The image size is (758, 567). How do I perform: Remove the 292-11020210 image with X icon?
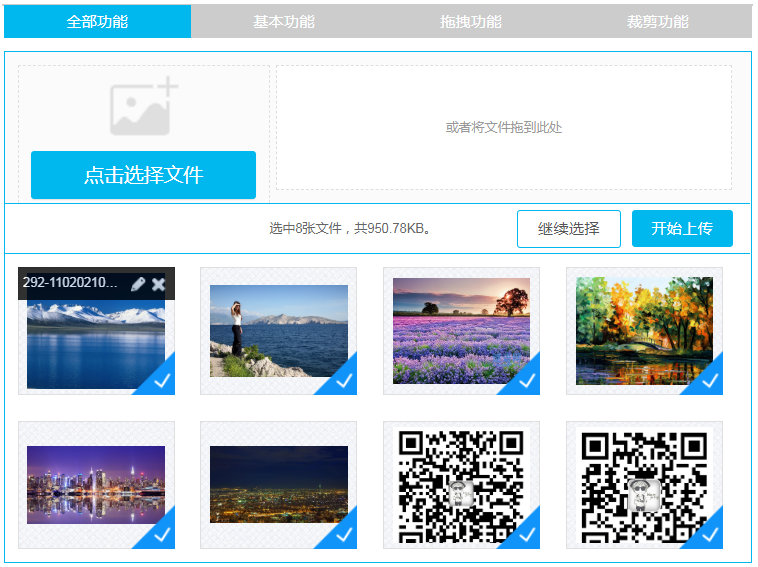159,284
